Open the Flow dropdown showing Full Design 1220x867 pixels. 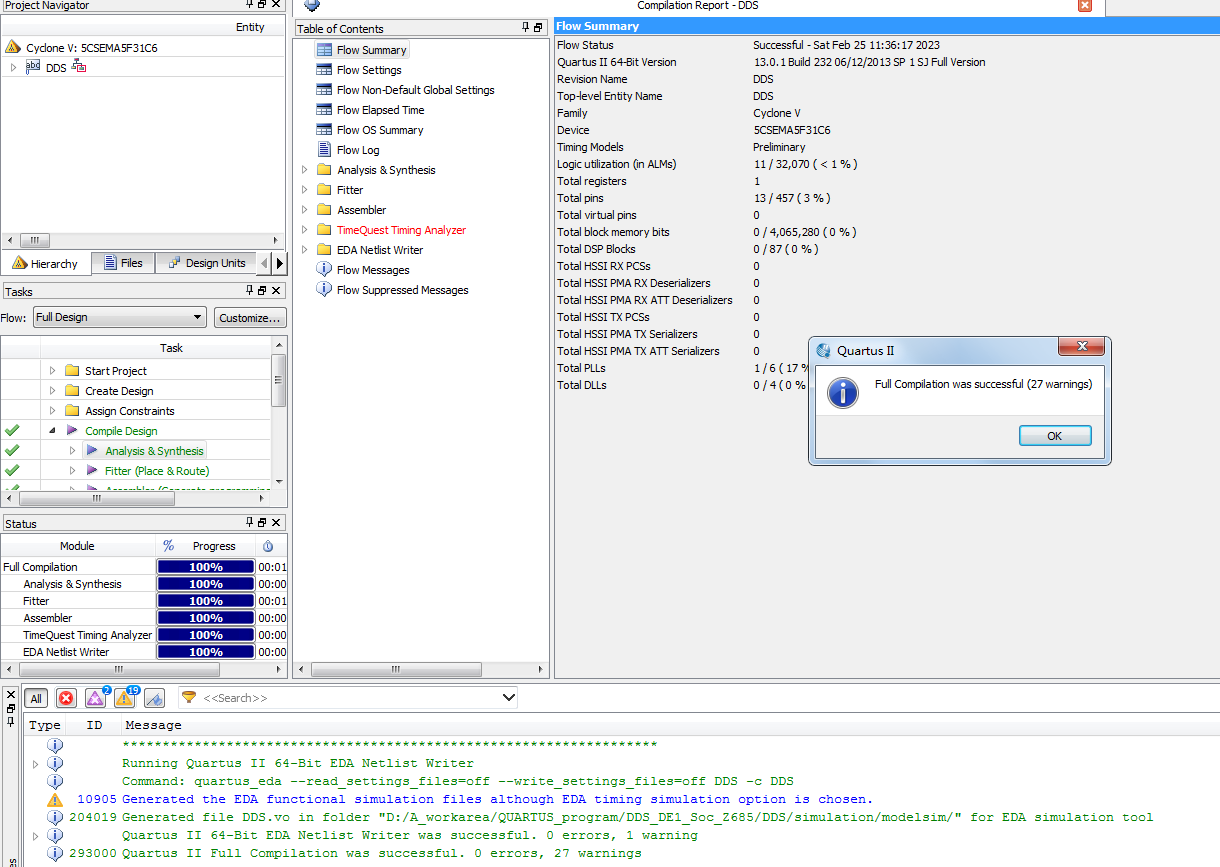[x=119, y=317]
